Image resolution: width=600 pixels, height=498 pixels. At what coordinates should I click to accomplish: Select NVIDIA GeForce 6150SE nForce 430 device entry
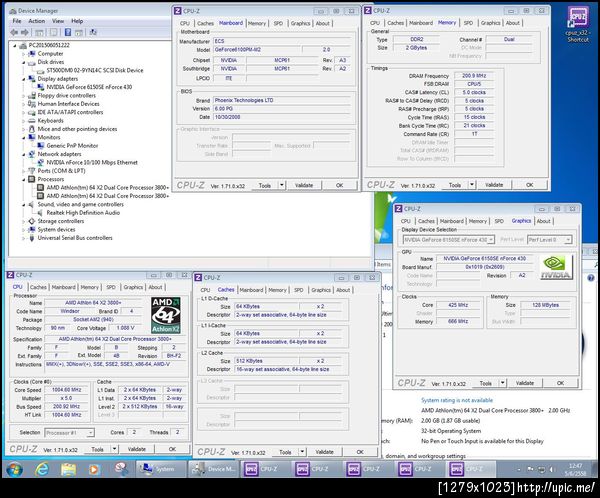[x=89, y=87]
